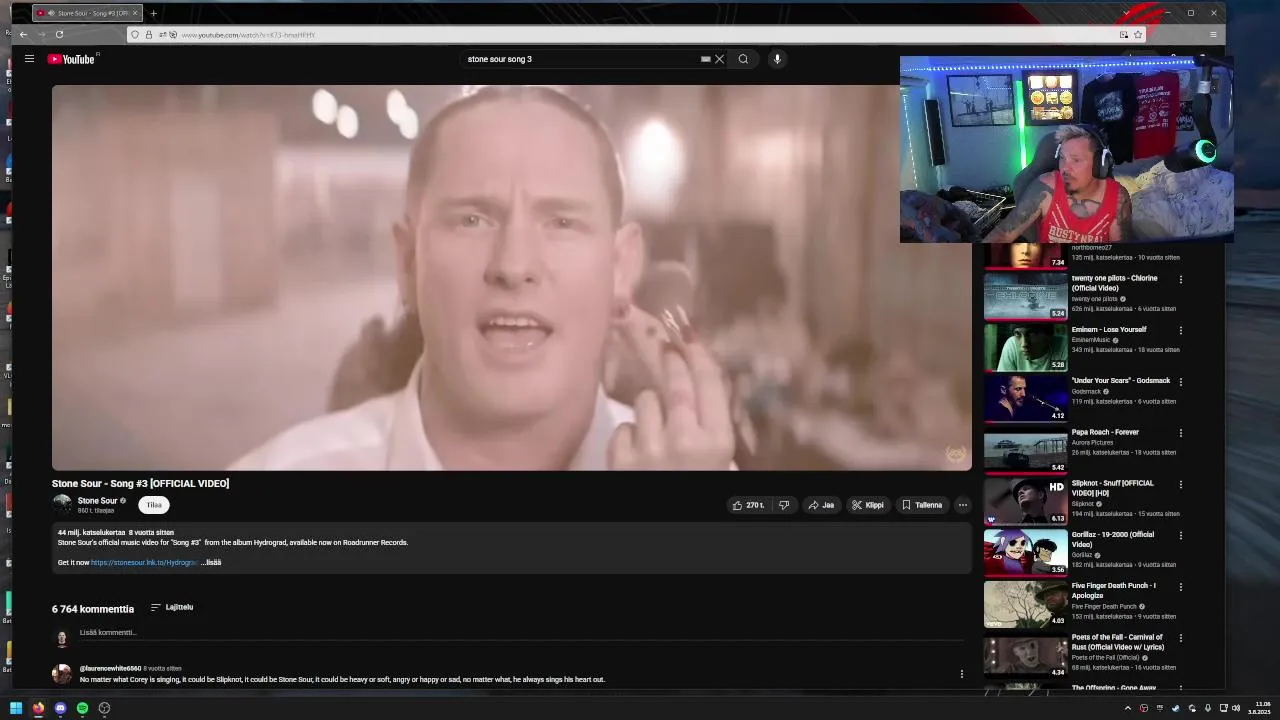Open options menu for Slipknot Snuff
This screenshot has height=720, width=1280.
tap(1181, 485)
